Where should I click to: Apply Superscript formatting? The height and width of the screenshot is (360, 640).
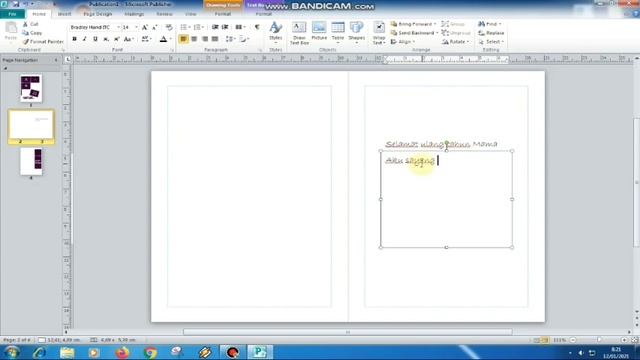[116, 39]
